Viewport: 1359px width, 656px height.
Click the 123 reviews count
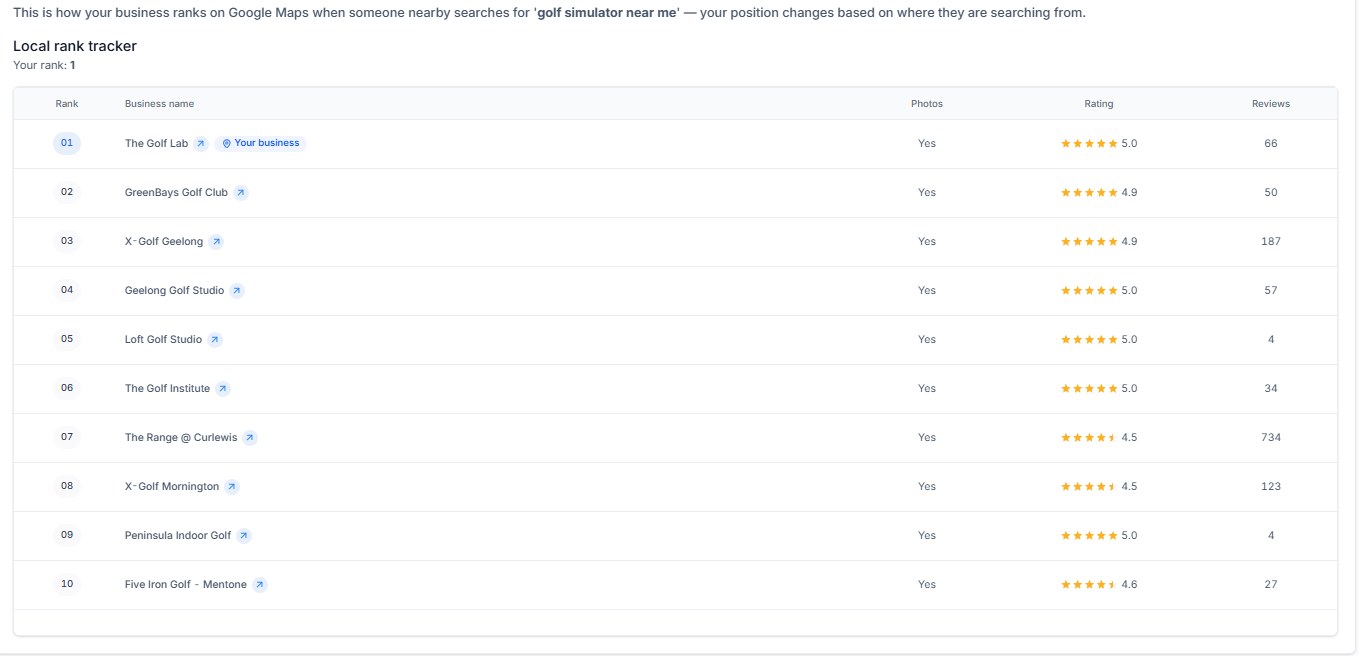tap(1271, 486)
